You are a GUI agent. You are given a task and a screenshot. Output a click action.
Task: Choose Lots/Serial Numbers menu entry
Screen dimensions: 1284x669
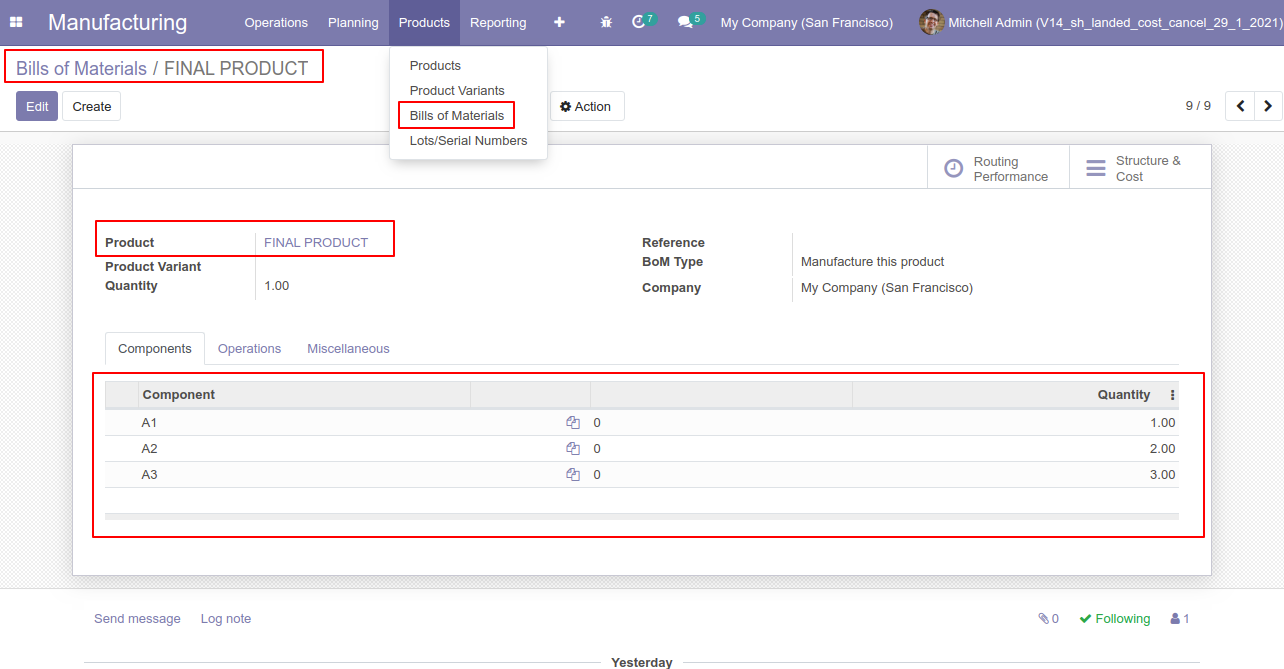click(x=469, y=141)
